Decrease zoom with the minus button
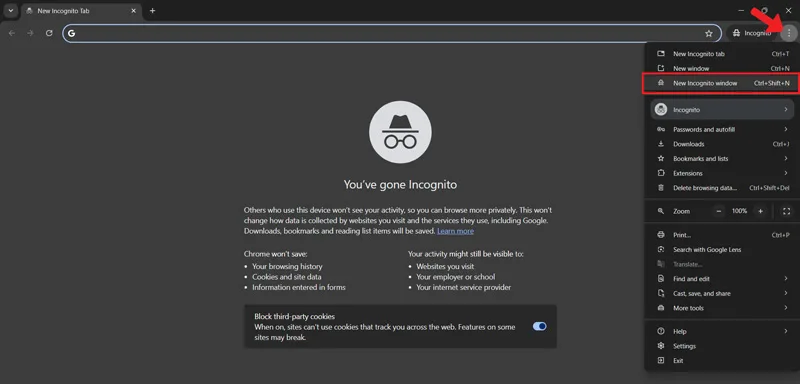The image size is (800, 384). point(718,211)
